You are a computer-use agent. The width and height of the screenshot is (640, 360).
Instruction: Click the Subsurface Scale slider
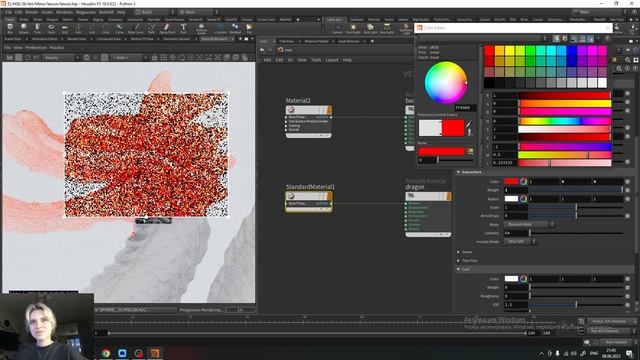(576, 207)
